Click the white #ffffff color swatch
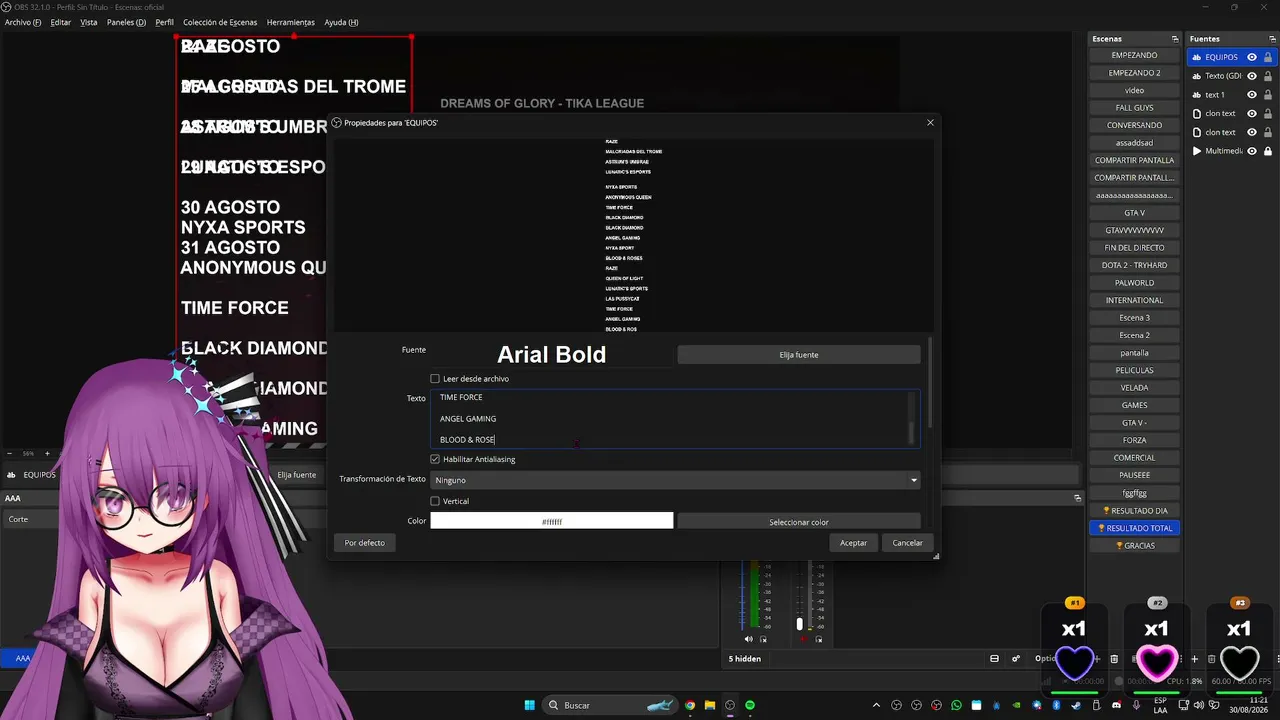Image resolution: width=1280 pixels, height=720 pixels. pos(552,521)
